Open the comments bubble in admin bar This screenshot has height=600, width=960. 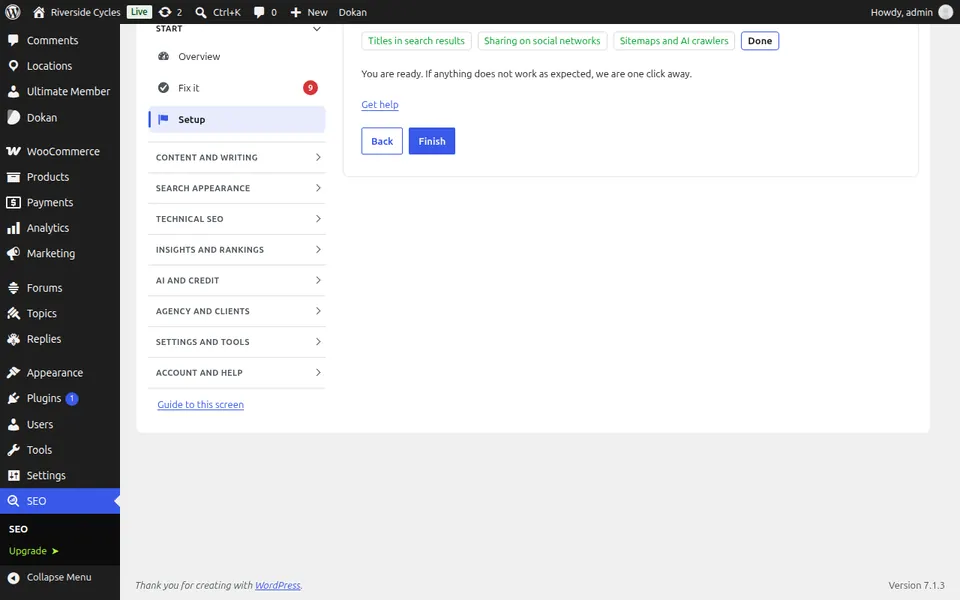click(x=265, y=12)
